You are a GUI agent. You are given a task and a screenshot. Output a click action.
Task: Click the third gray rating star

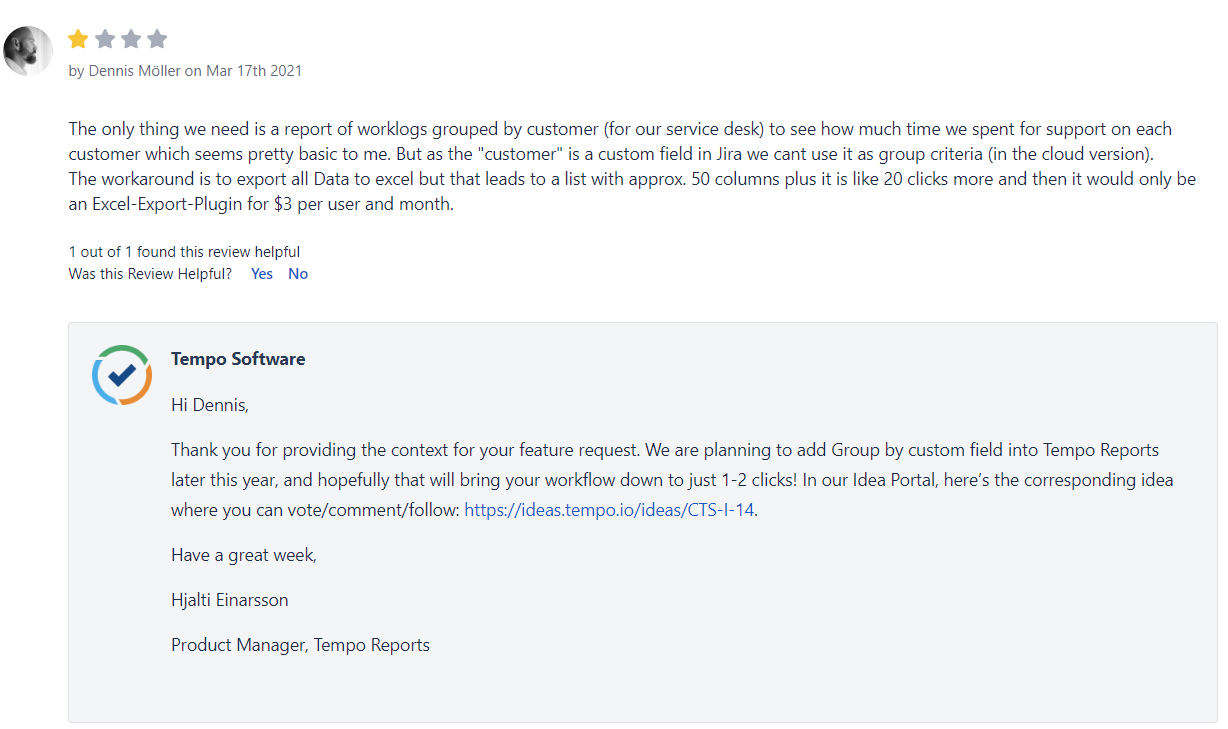coord(131,39)
